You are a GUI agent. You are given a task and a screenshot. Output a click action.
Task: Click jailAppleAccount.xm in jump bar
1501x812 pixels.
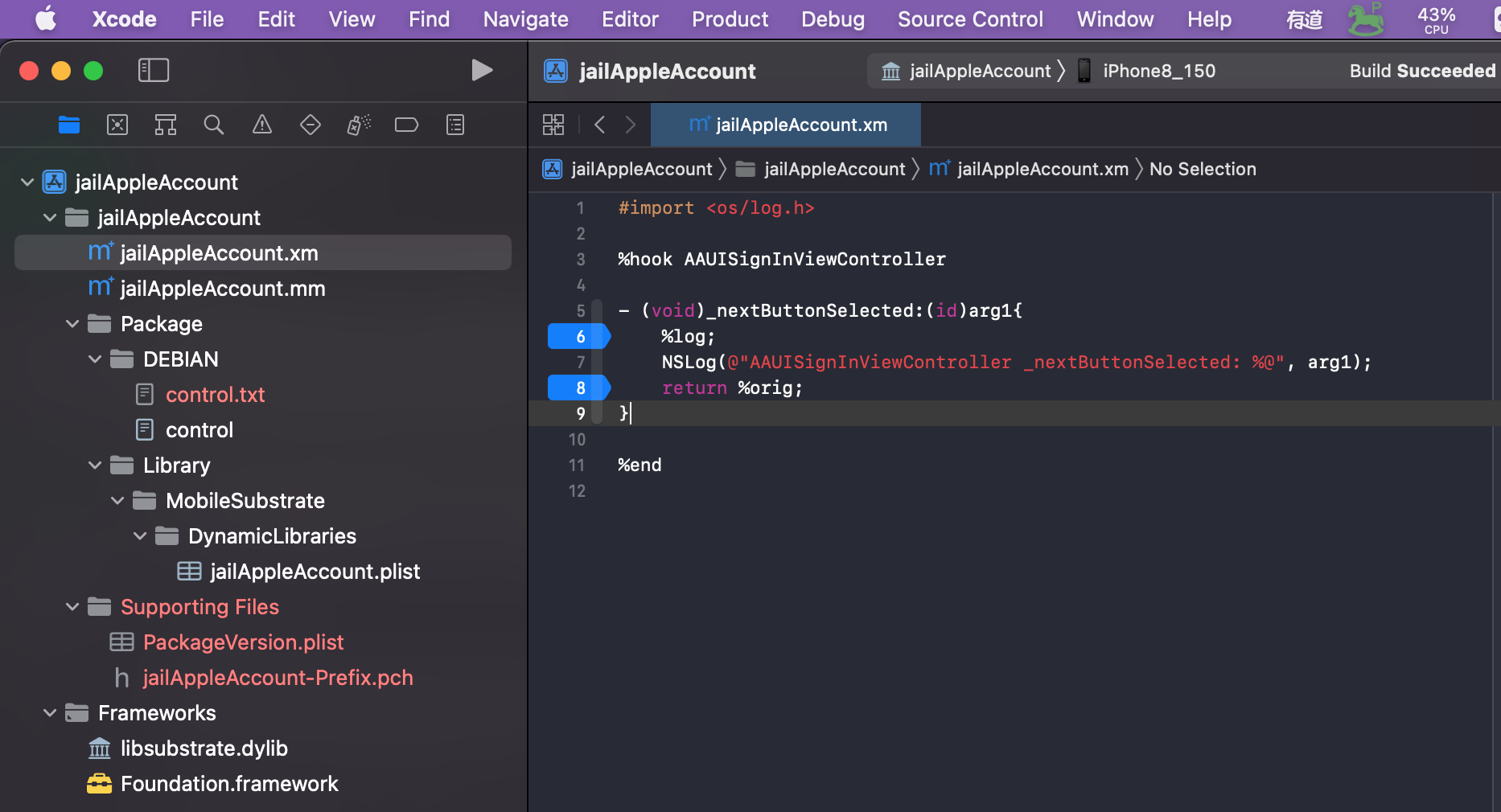click(x=1029, y=169)
